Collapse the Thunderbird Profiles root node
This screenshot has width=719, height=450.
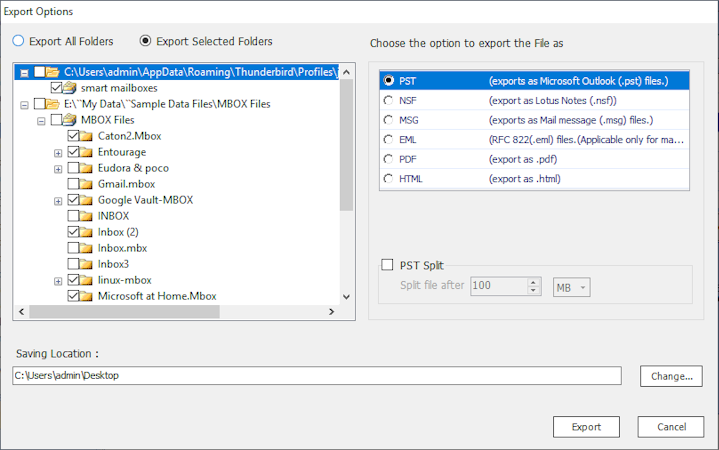point(24,72)
